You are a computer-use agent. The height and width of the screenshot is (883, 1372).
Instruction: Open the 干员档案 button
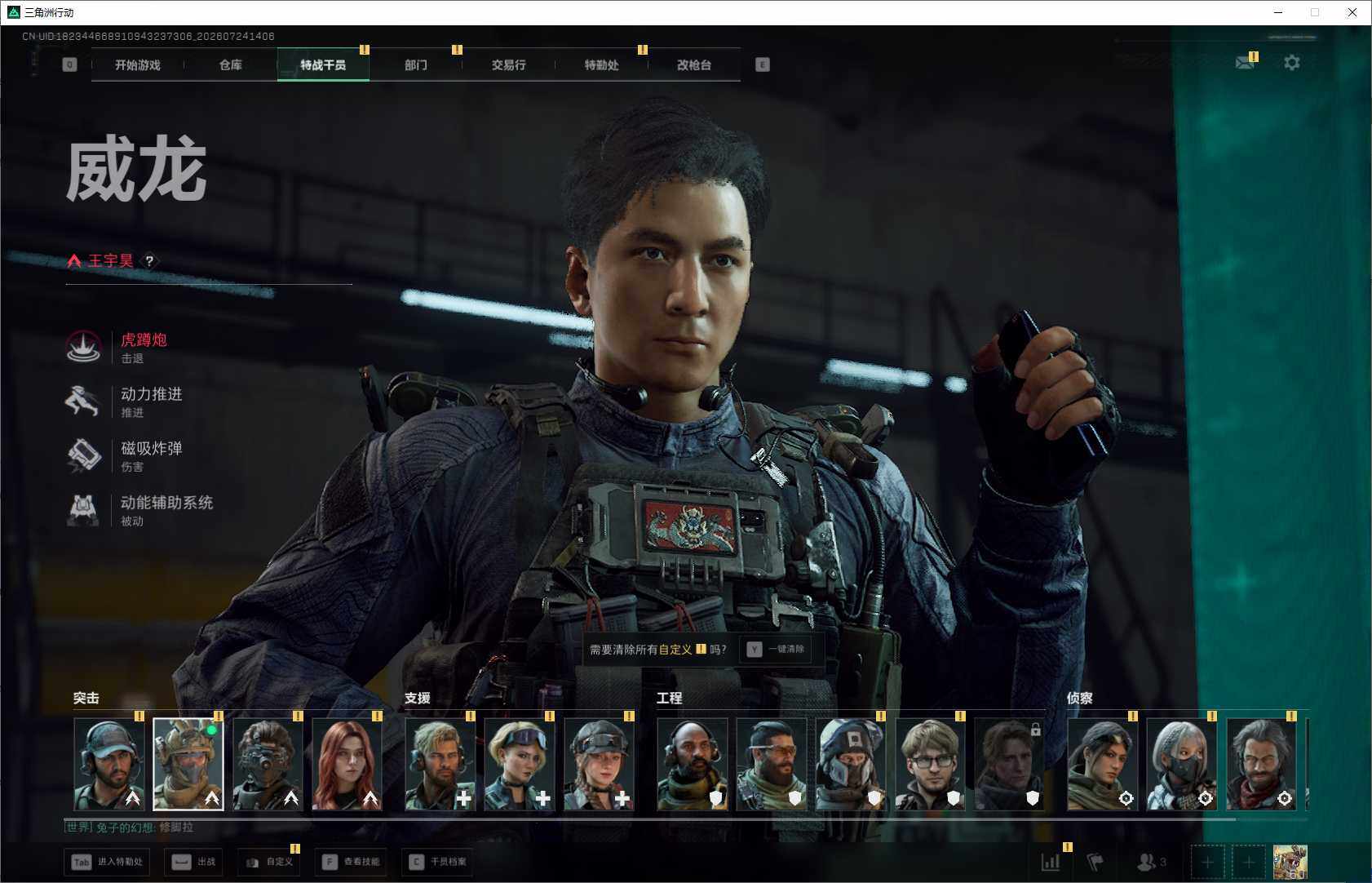pos(438,862)
